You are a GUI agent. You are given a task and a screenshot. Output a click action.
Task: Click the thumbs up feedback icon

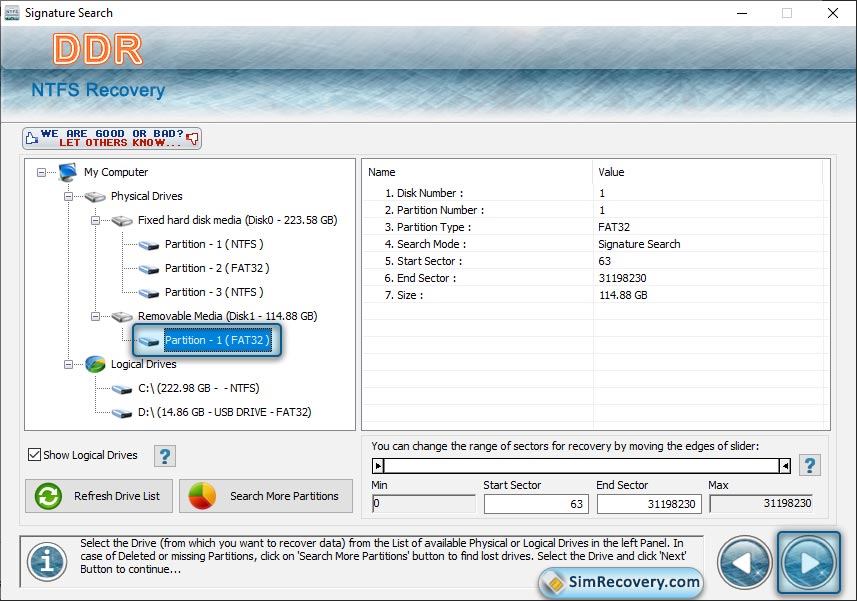(32, 138)
